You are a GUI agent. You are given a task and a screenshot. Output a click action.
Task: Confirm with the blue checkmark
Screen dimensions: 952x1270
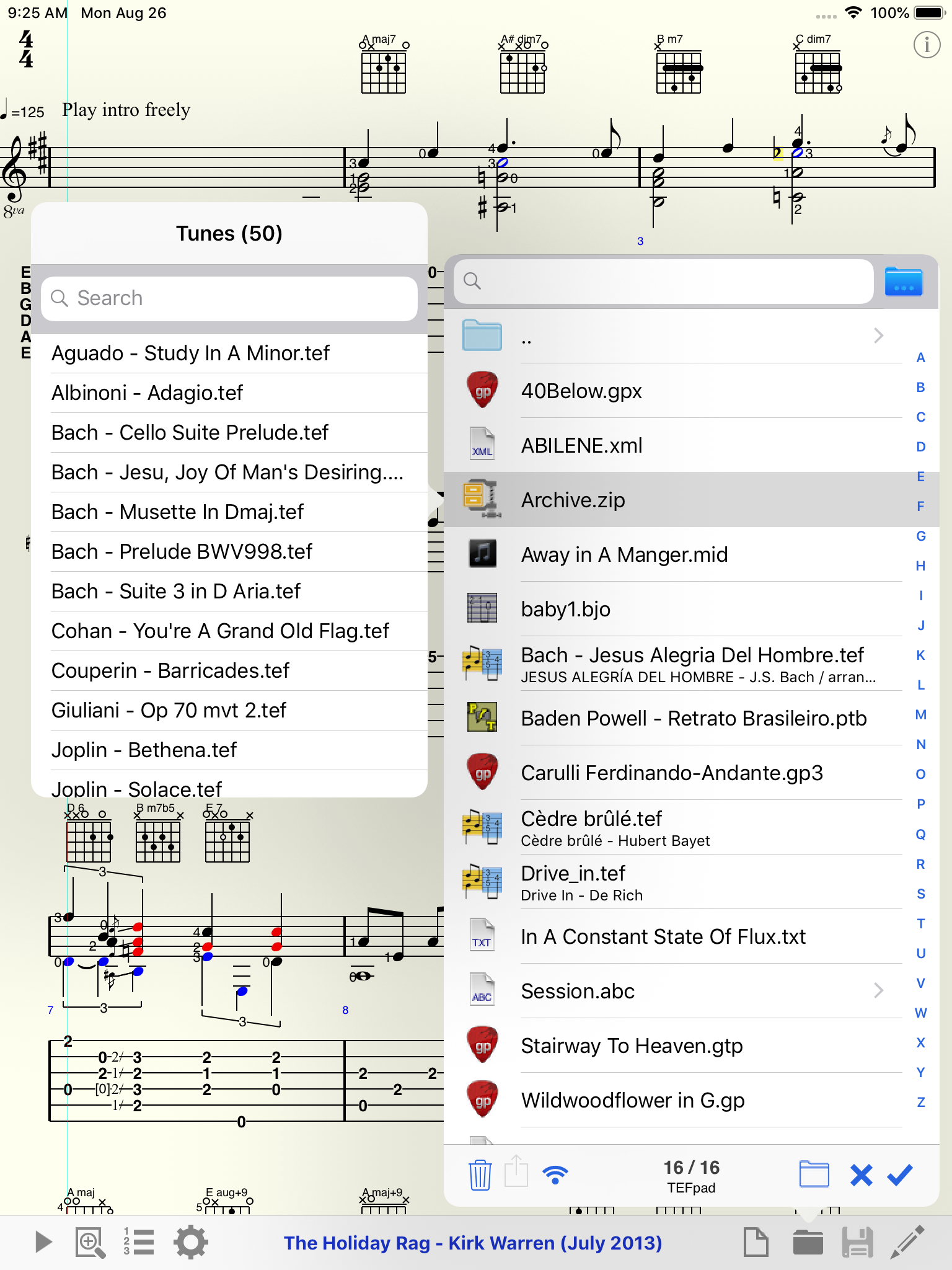(900, 1174)
